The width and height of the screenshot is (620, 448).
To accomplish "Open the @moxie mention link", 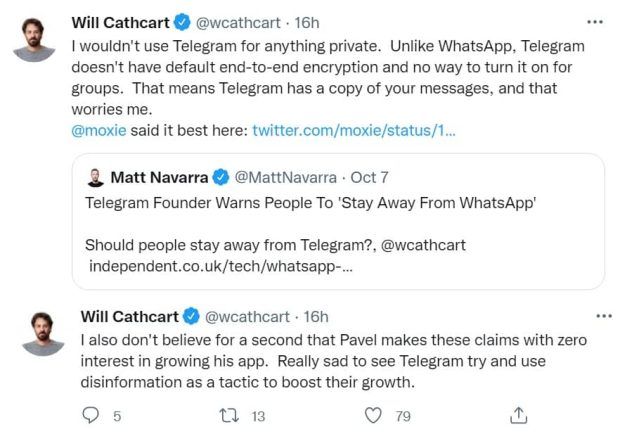I will click(99, 130).
